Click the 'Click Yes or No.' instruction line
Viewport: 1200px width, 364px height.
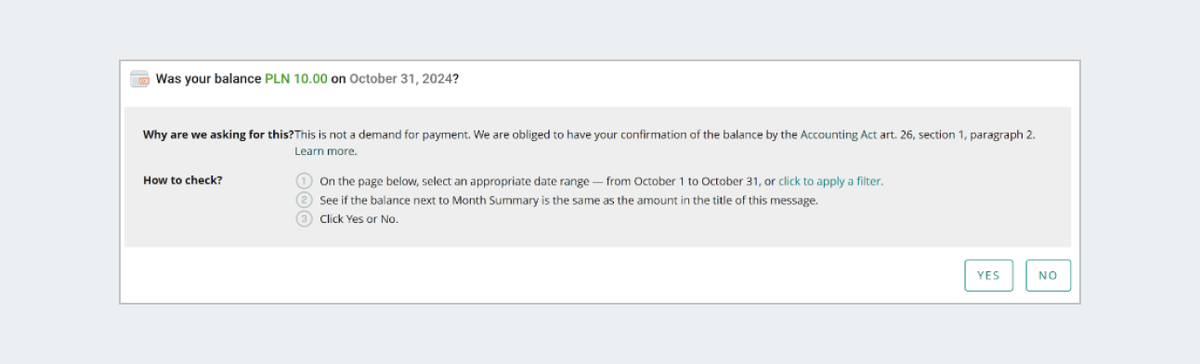358,219
